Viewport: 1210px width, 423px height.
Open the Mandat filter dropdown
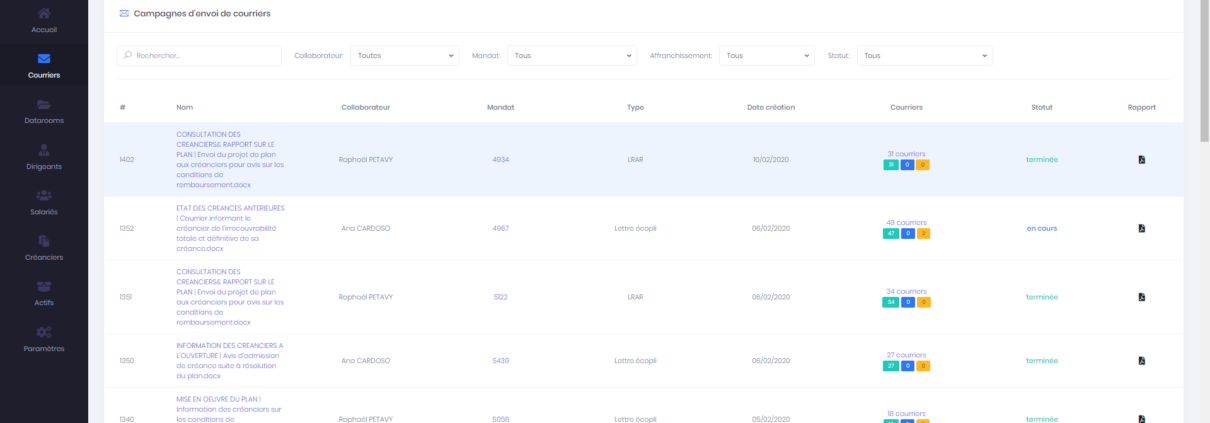572,56
